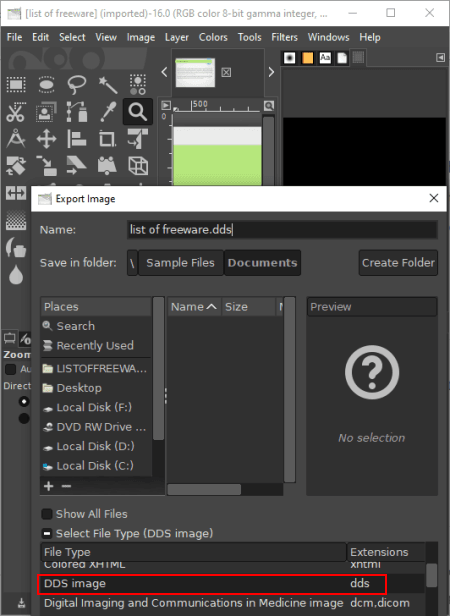Select the Foreground Select tool
This screenshot has width=450, height=616.
click(46, 112)
